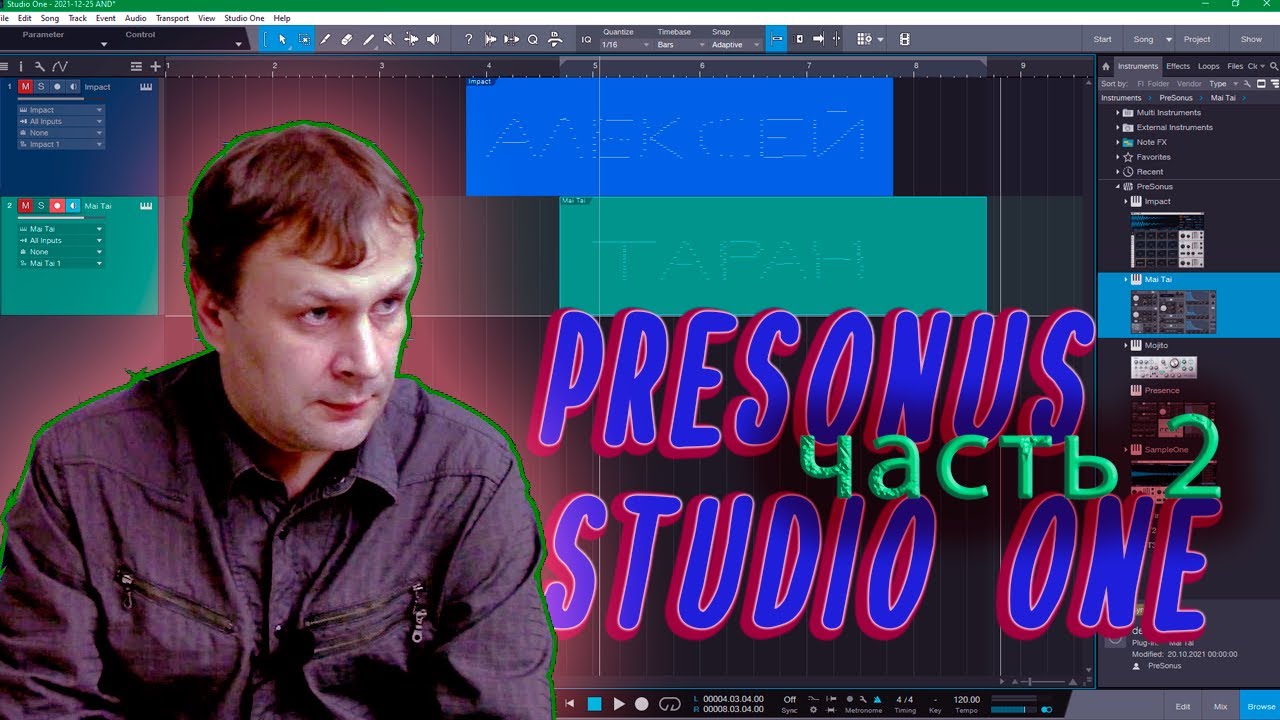Select the Eraser tool
The height and width of the screenshot is (720, 1280).
click(x=347, y=39)
